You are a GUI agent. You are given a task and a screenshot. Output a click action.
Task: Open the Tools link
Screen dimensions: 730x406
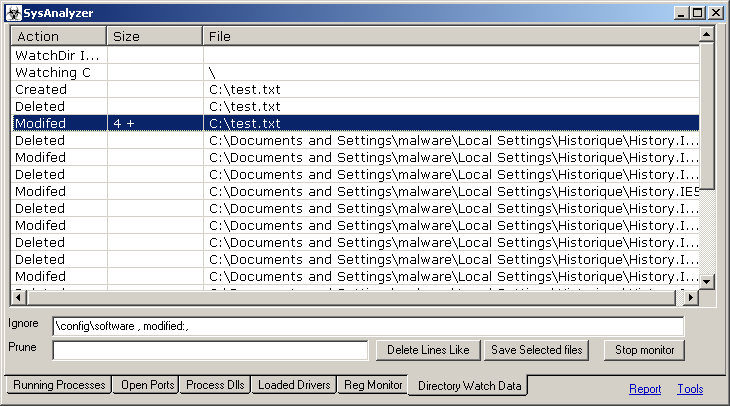click(x=690, y=389)
